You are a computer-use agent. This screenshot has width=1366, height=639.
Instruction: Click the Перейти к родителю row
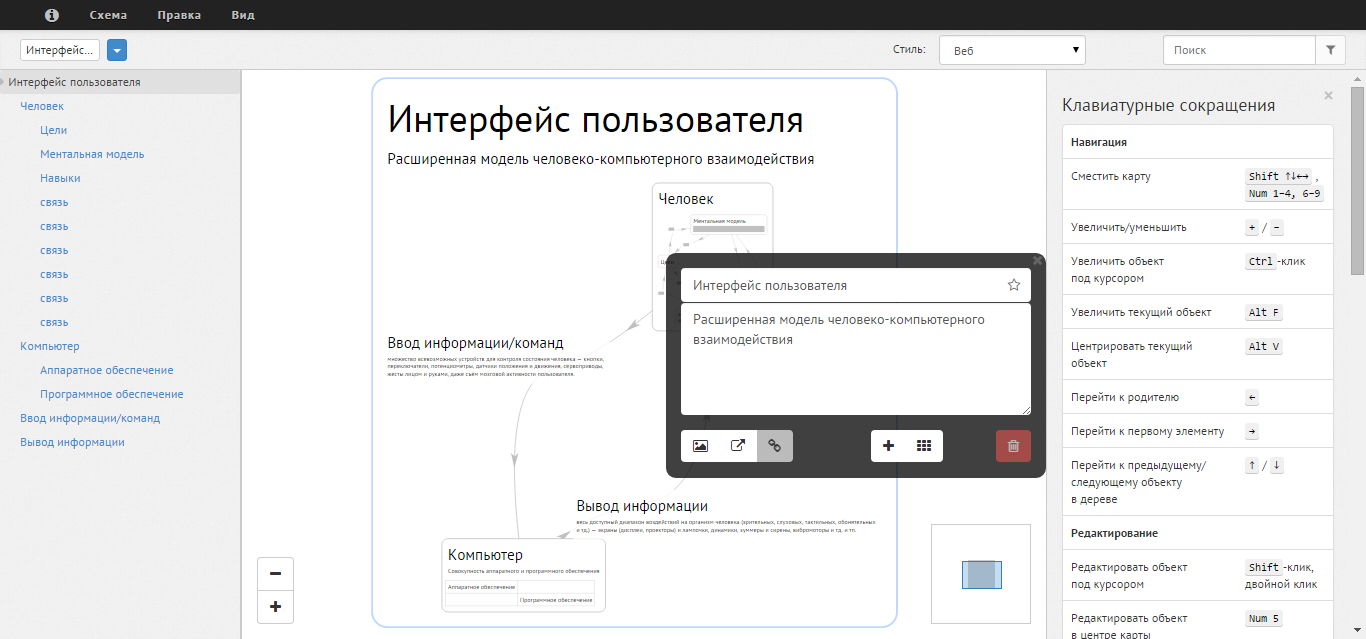click(x=1197, y=397)
